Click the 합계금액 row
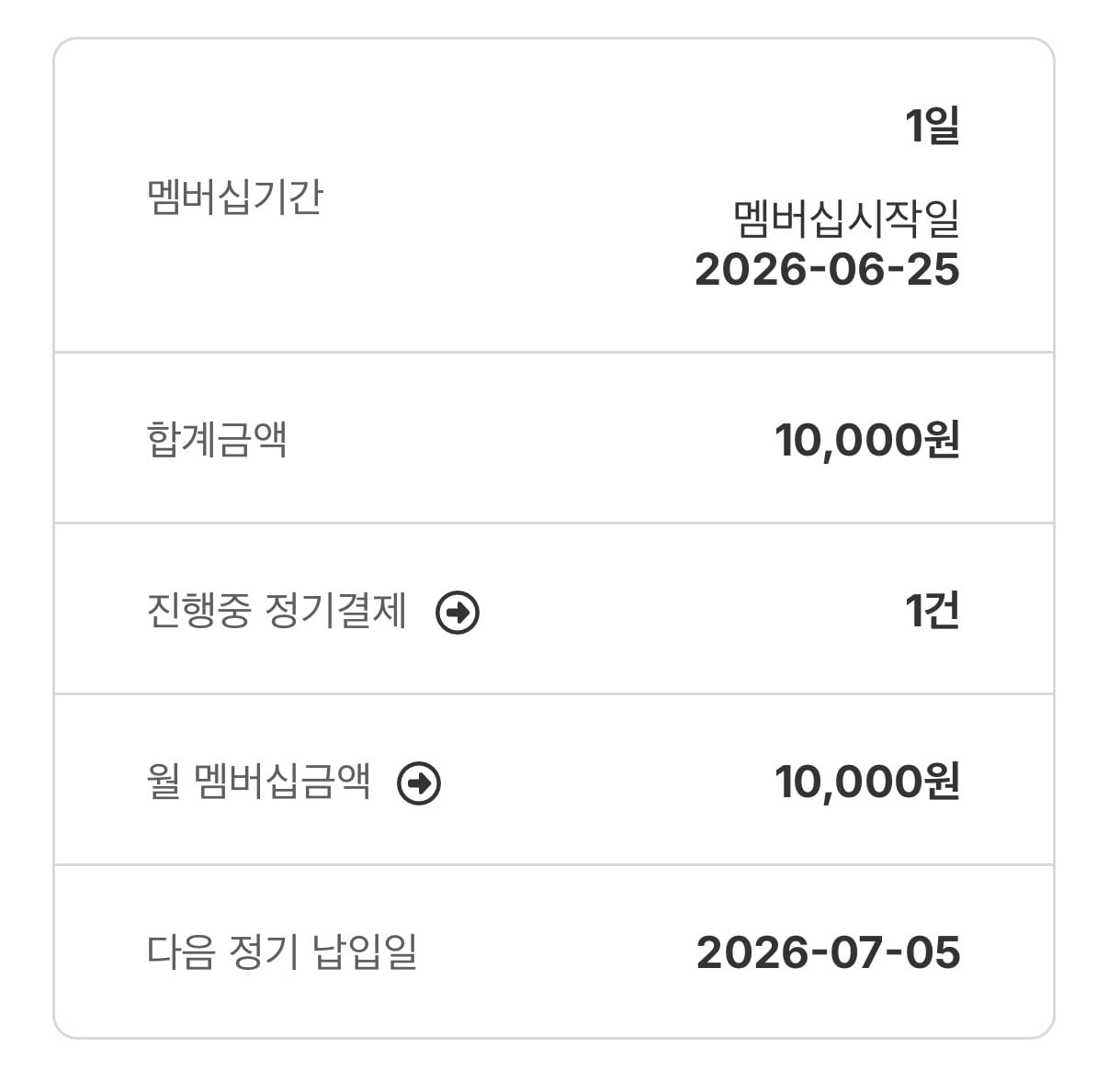Image resolution: width=1108 pixels, height=1092 pixels. (x=554, y=438)
